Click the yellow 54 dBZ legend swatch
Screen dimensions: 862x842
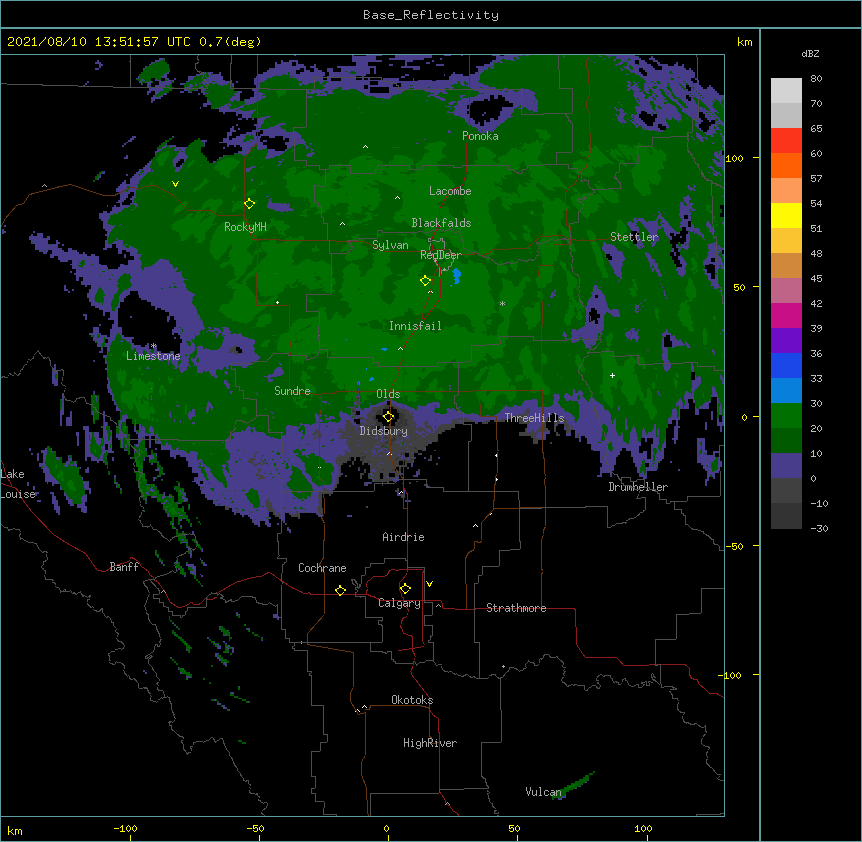[786, 215]
